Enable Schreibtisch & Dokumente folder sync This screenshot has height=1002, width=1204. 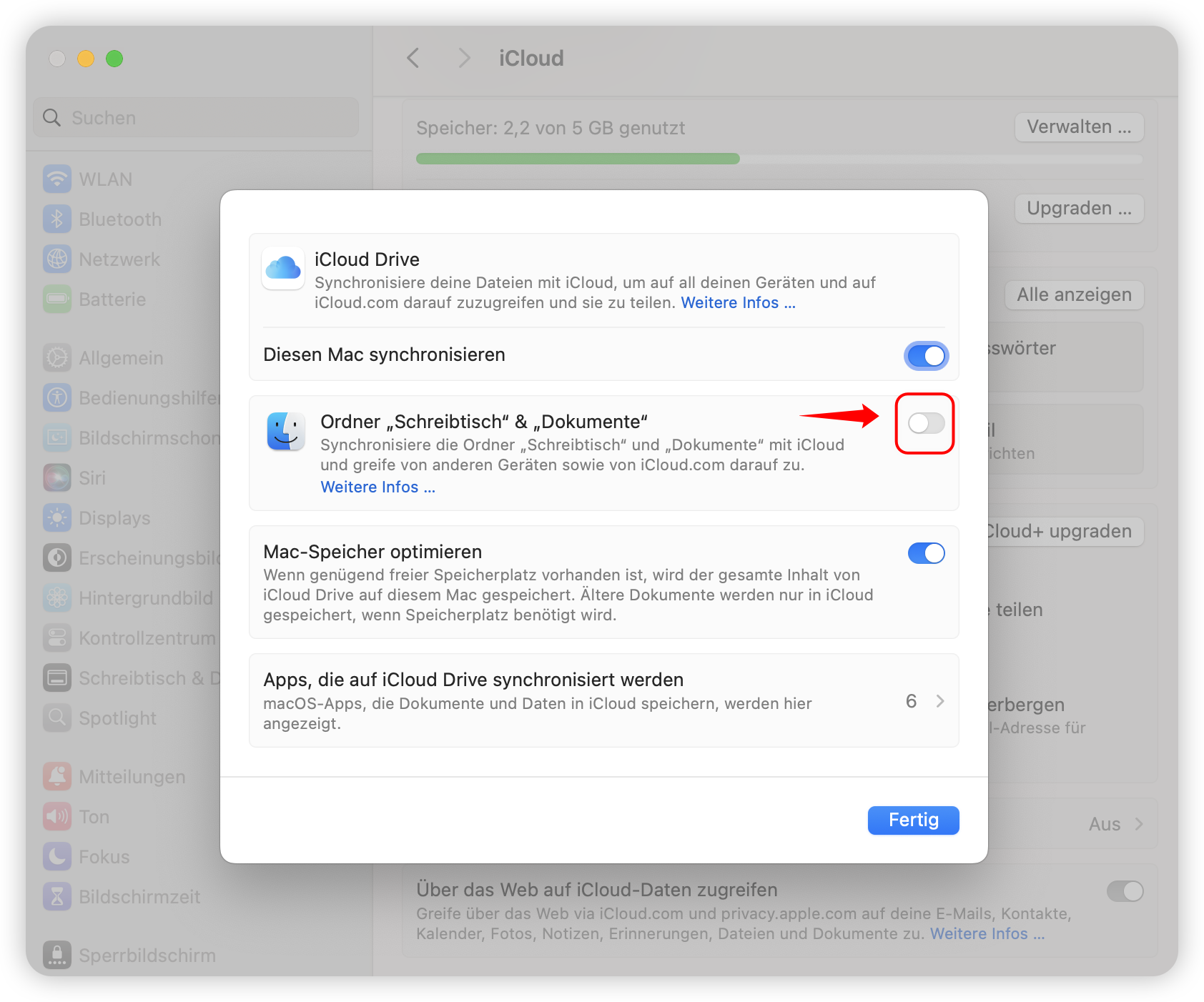tap(927, 423)
